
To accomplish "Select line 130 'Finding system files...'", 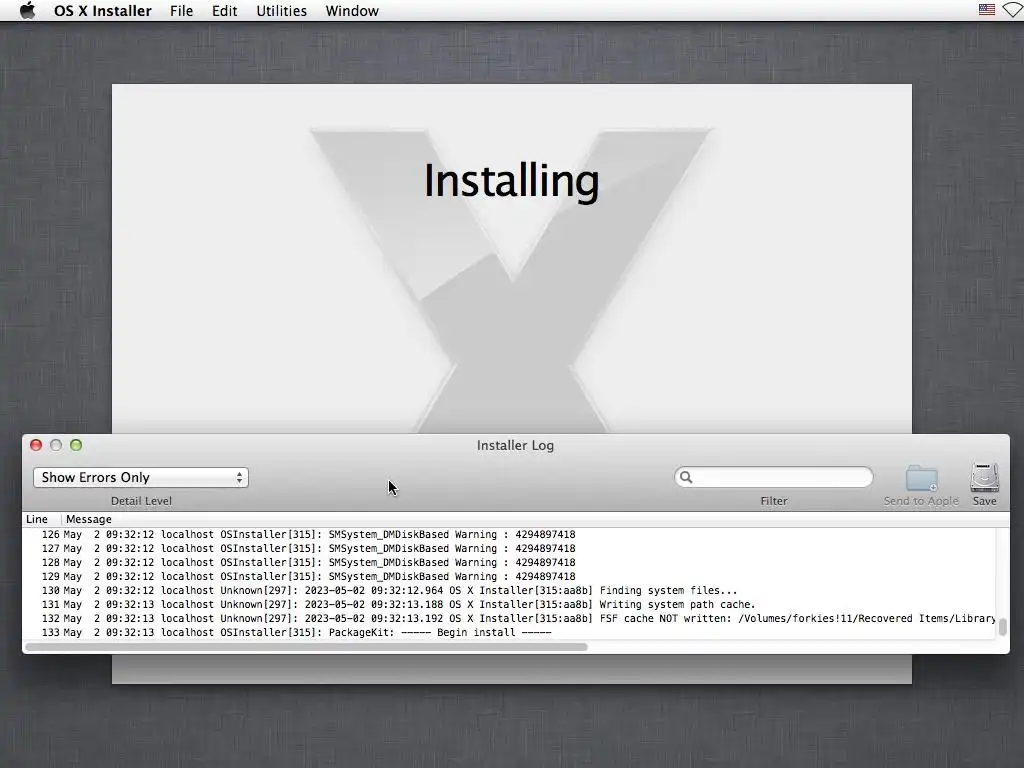I will coord(509,590).
